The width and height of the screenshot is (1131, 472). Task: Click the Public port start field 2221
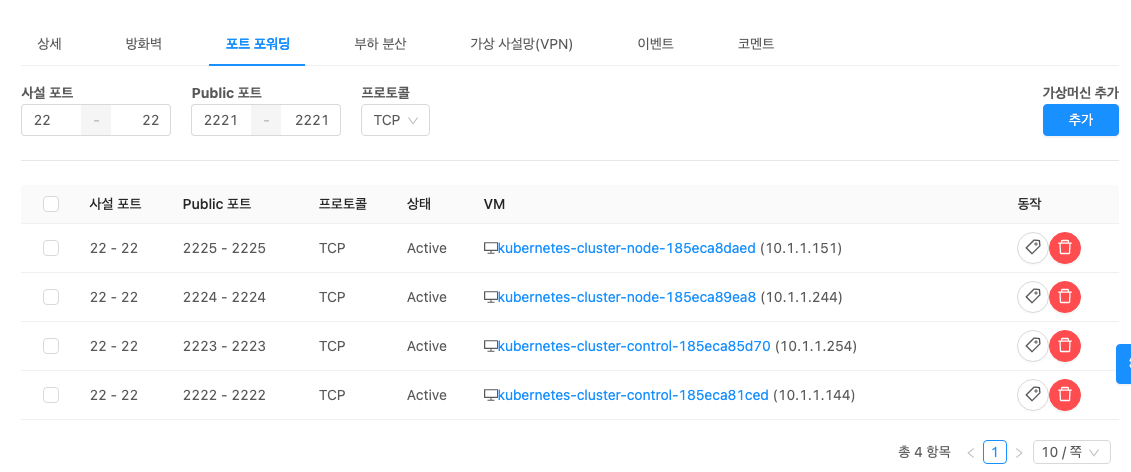tap(221, 120)
